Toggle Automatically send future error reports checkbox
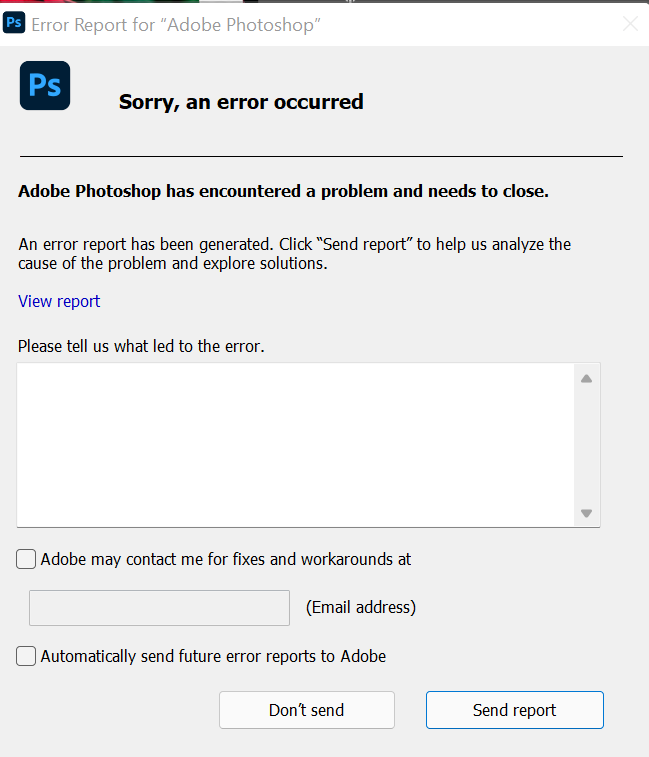The height and width of the screenshot is (757, 649). [x=27, y=657]
